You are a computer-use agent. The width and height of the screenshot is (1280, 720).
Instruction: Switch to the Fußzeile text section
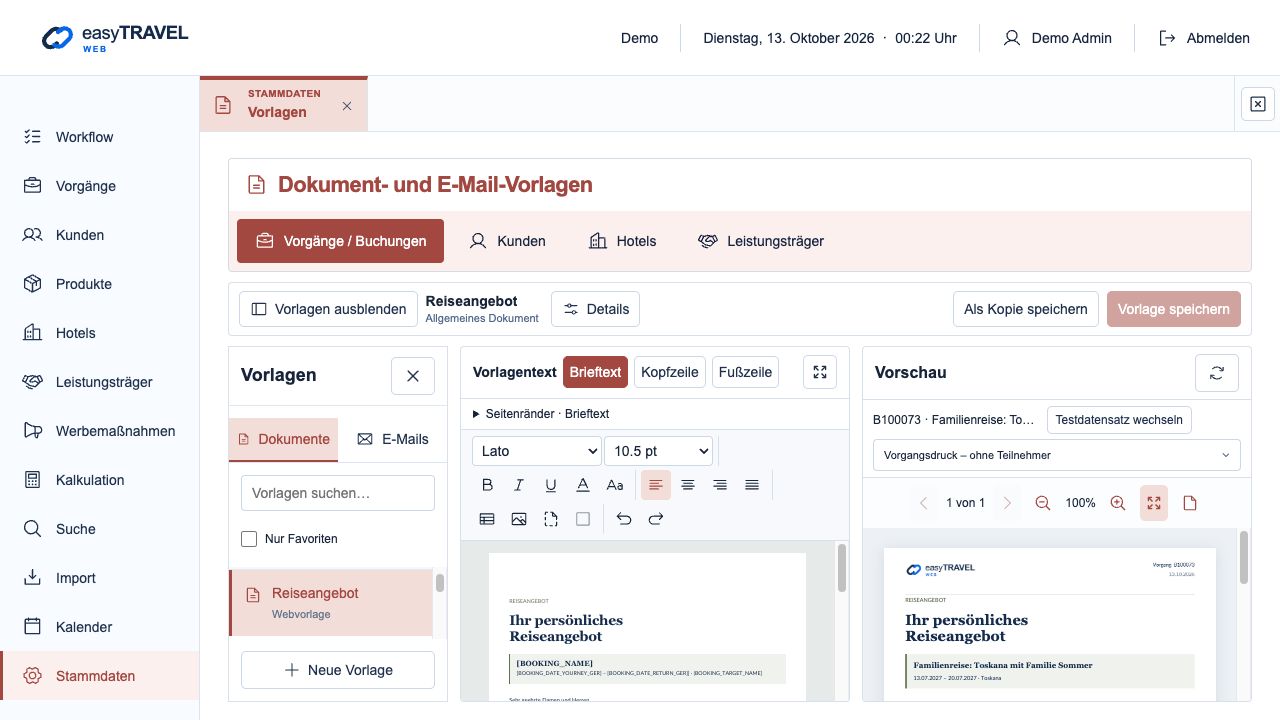click(745, 372)
